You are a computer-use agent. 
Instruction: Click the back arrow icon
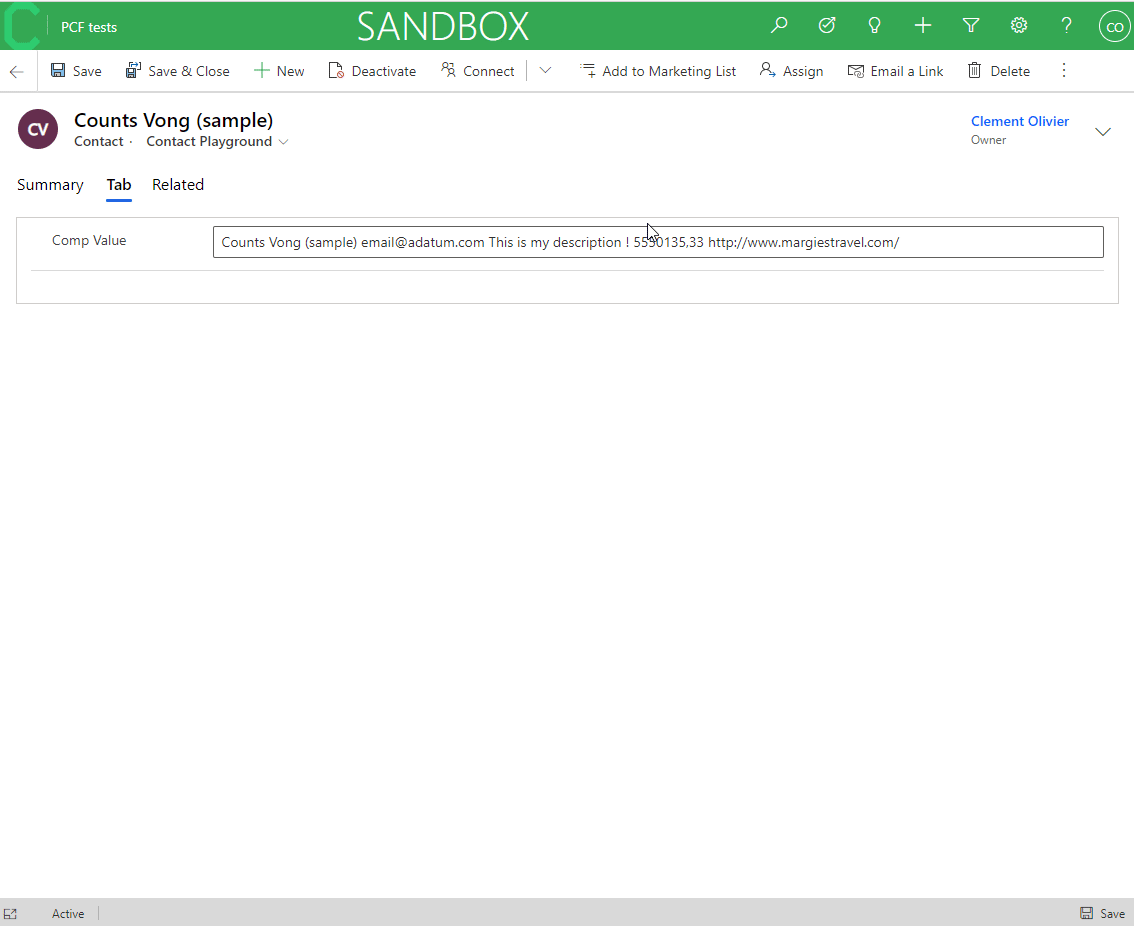[17, 71]
